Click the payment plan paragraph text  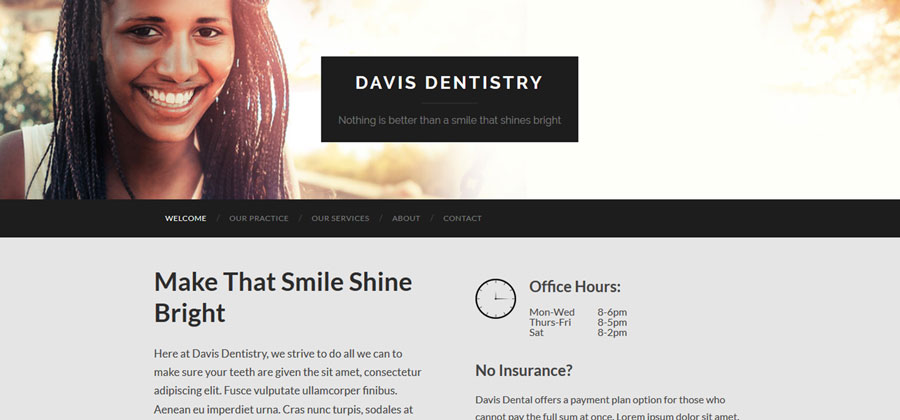607,408
